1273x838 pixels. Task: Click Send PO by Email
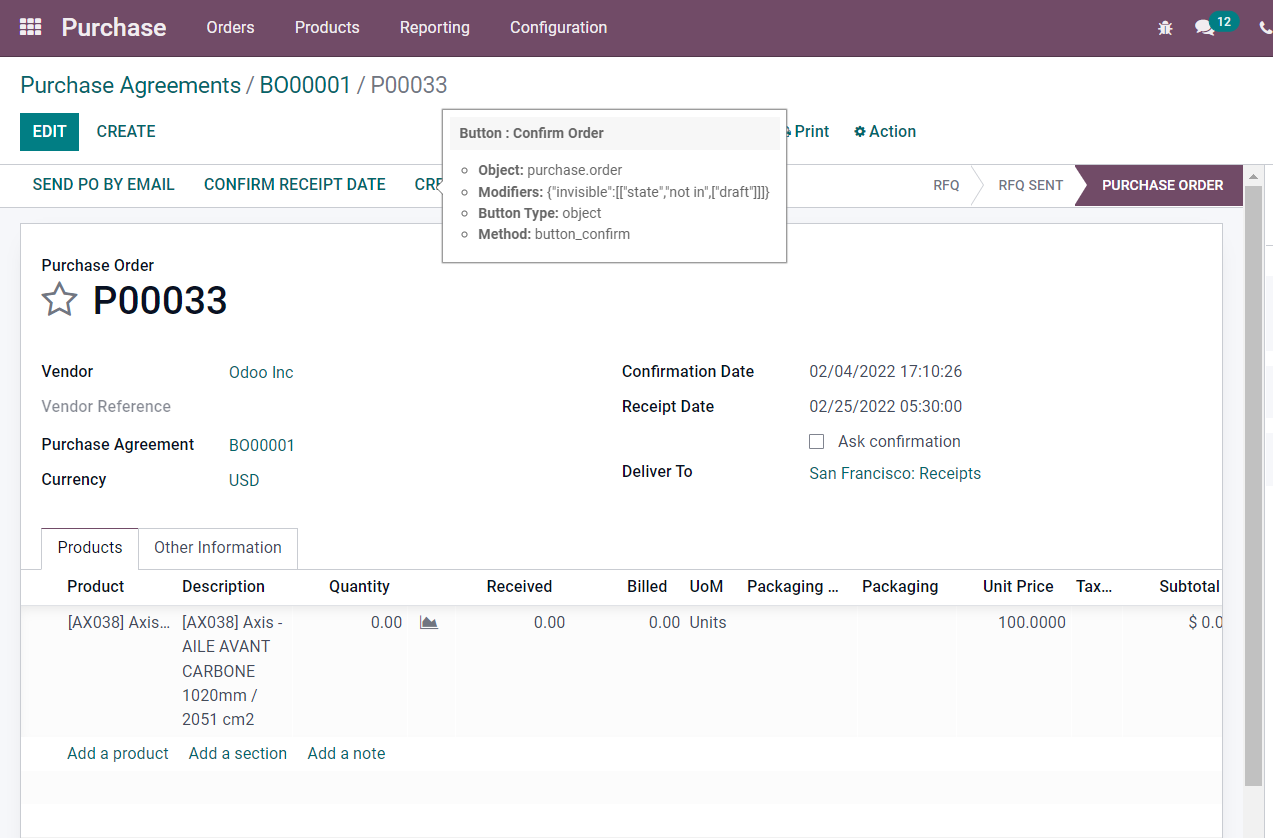pos(103,184)
